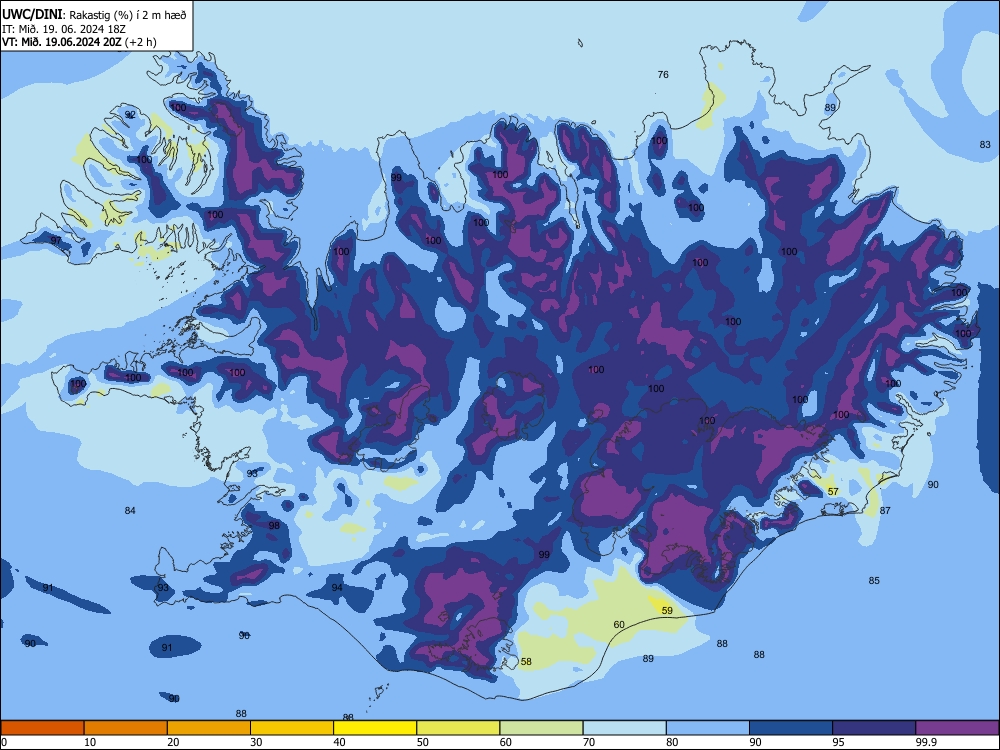
Task: Select the value 59 in the yellow patch
Action: (x=667, y=610)
